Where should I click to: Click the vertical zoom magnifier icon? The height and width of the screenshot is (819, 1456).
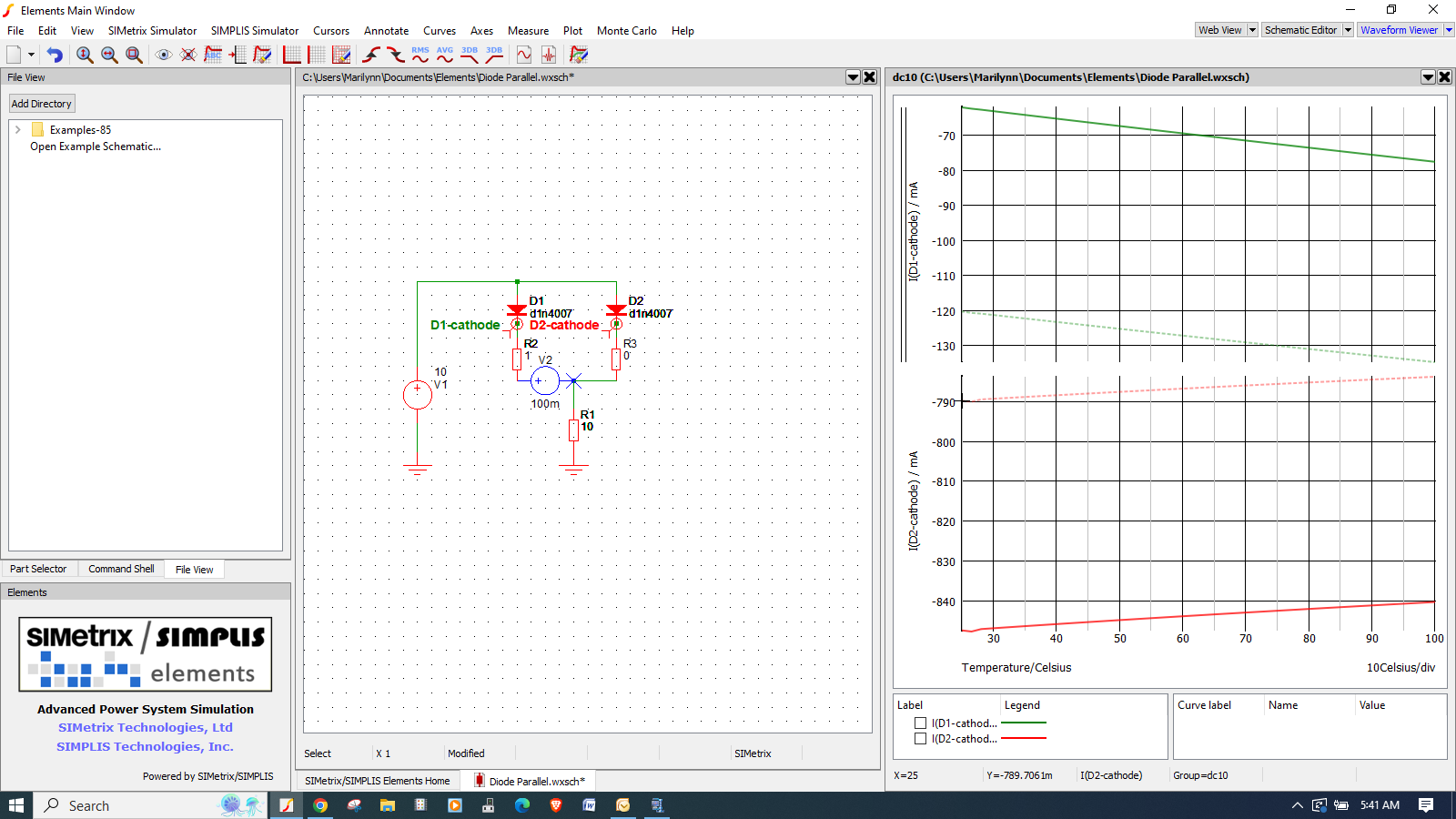(85, 55)
